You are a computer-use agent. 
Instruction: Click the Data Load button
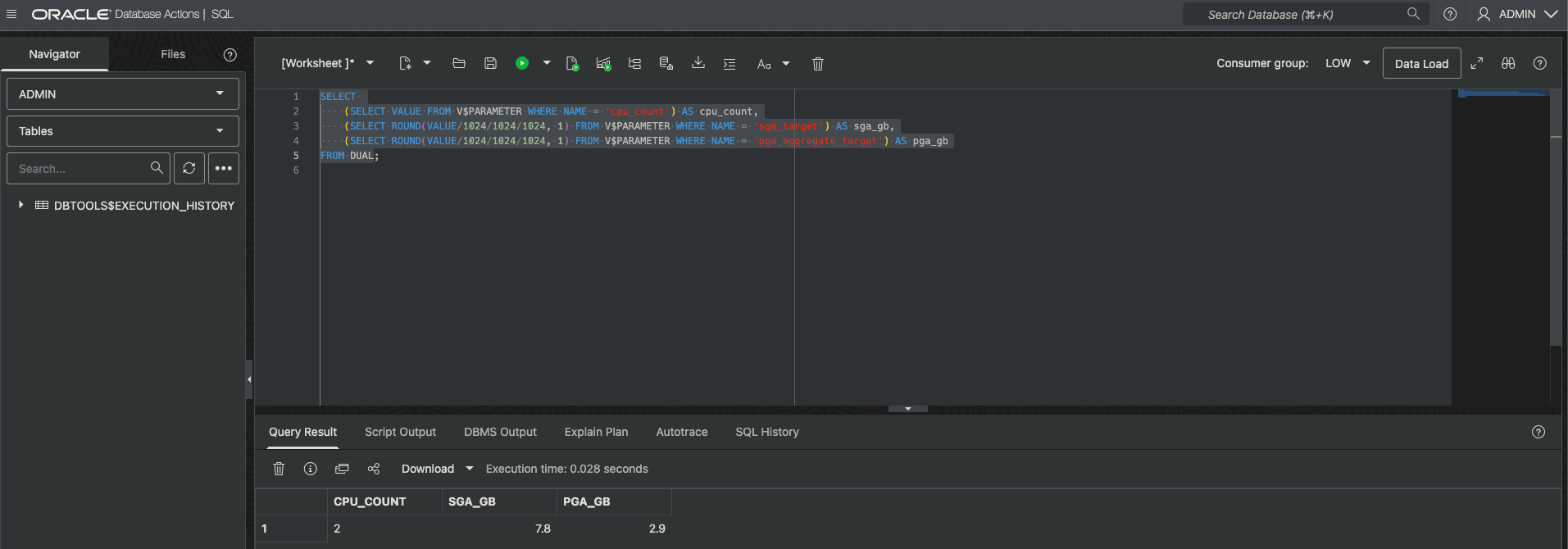1421,63
